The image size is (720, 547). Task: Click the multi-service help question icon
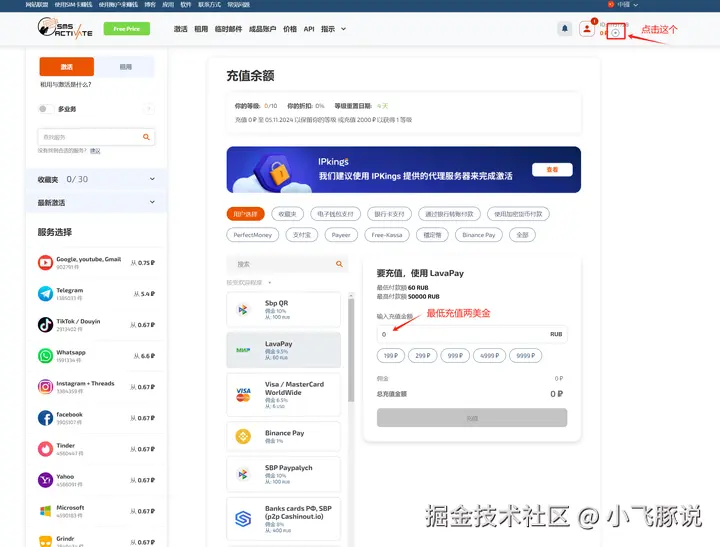[x=148, y=109]
